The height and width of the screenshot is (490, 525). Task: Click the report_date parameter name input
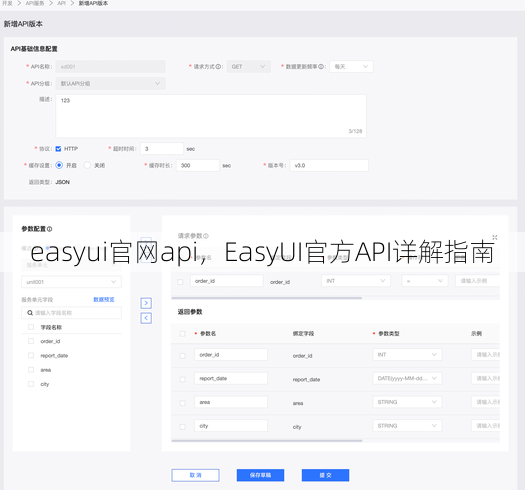tap(231, 378)
